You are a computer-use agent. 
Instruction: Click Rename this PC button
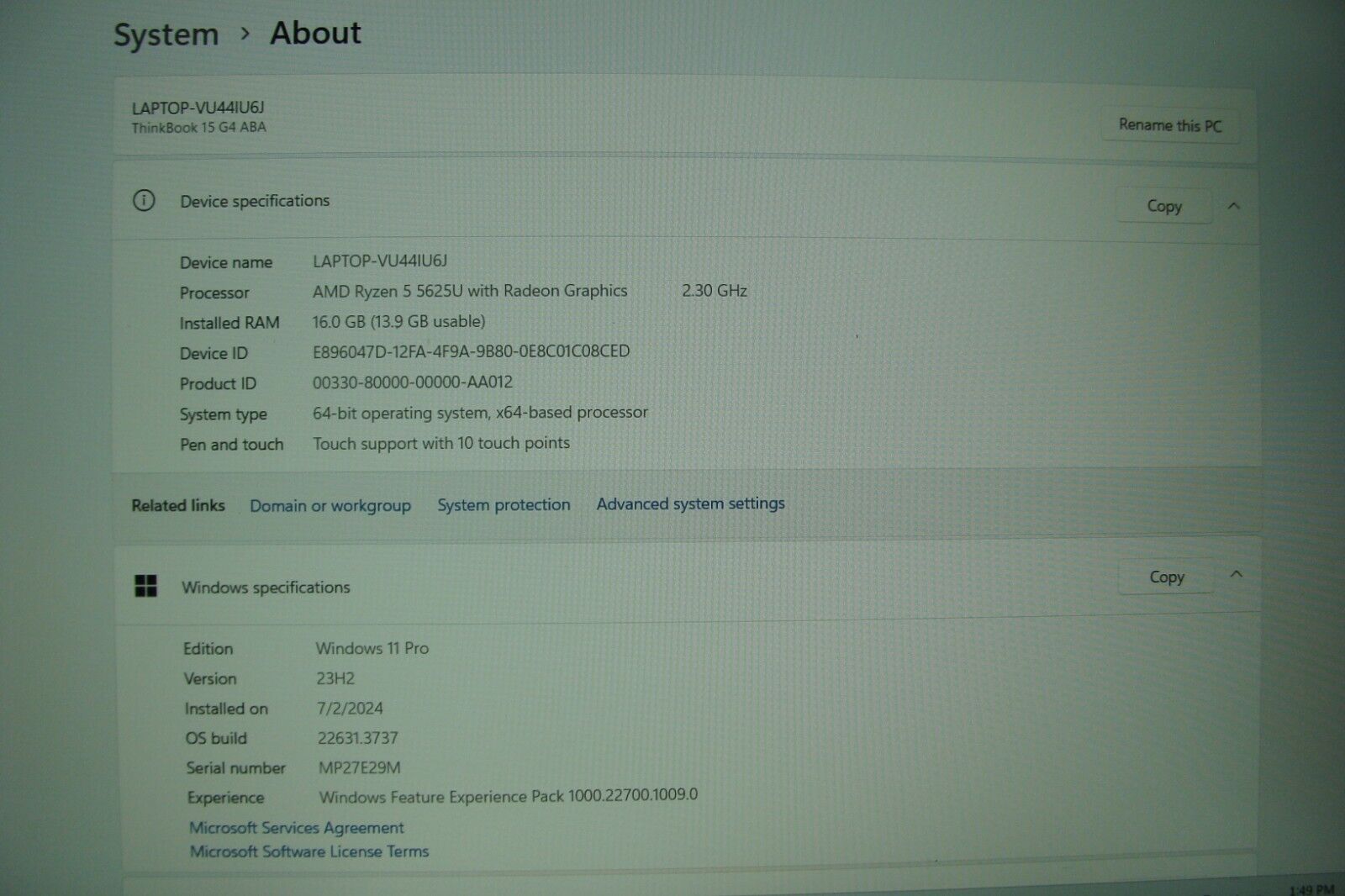[1169, 125]
